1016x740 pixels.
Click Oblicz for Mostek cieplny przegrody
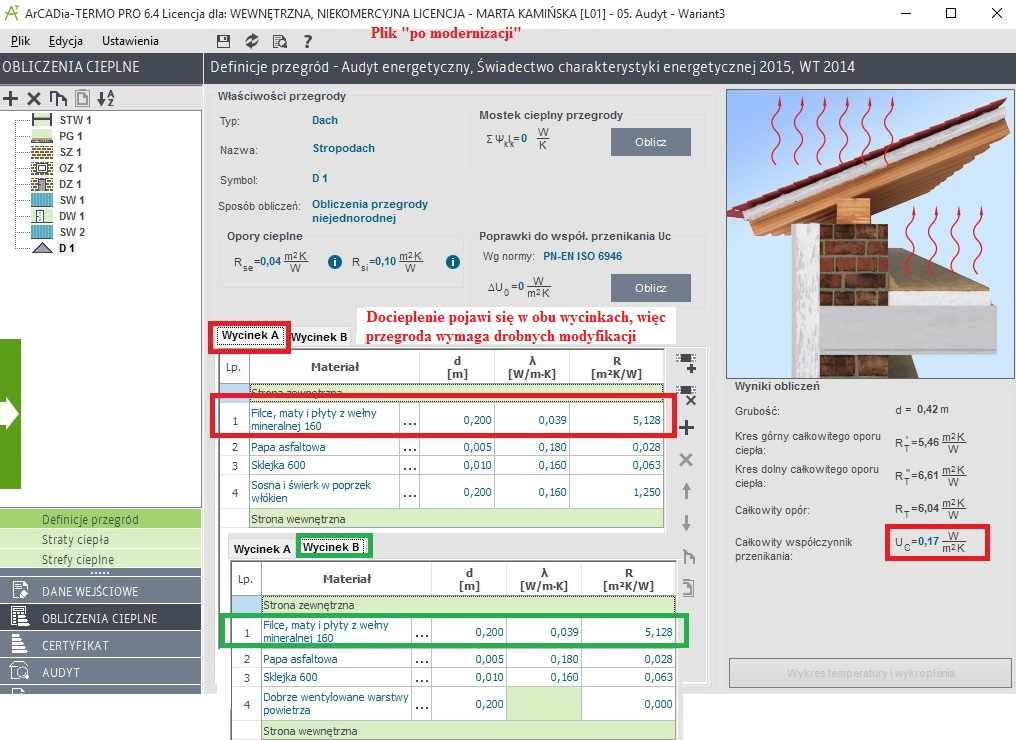651,142
